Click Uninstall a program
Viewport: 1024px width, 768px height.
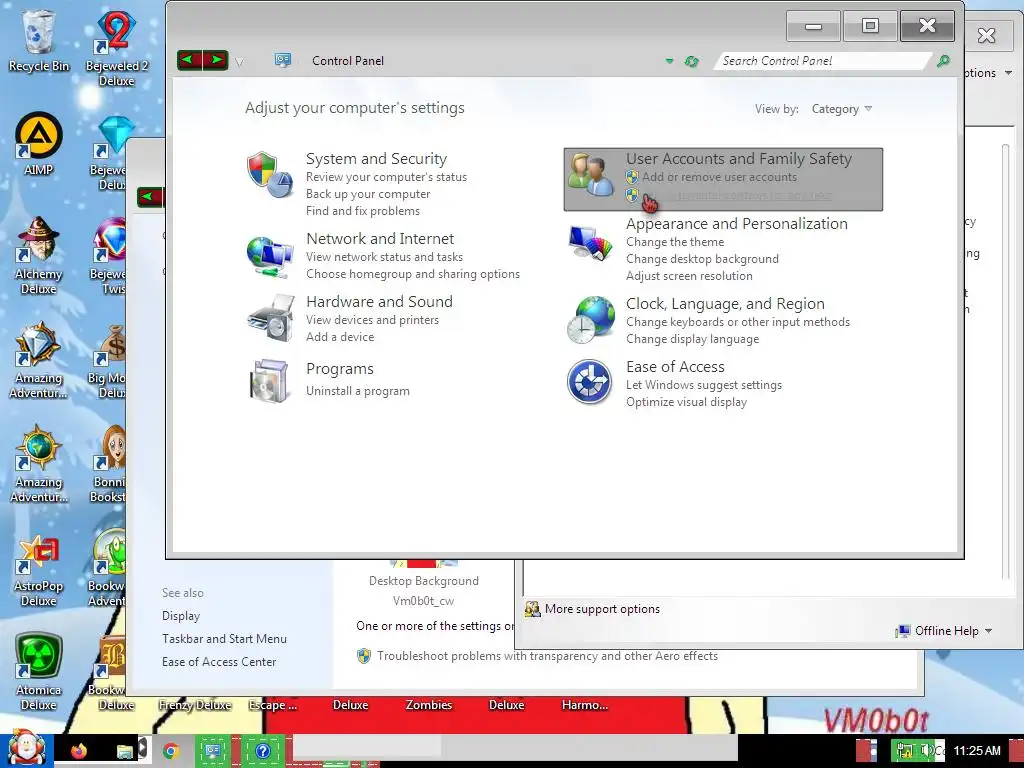pyautogui.click(x=358, y=391)
